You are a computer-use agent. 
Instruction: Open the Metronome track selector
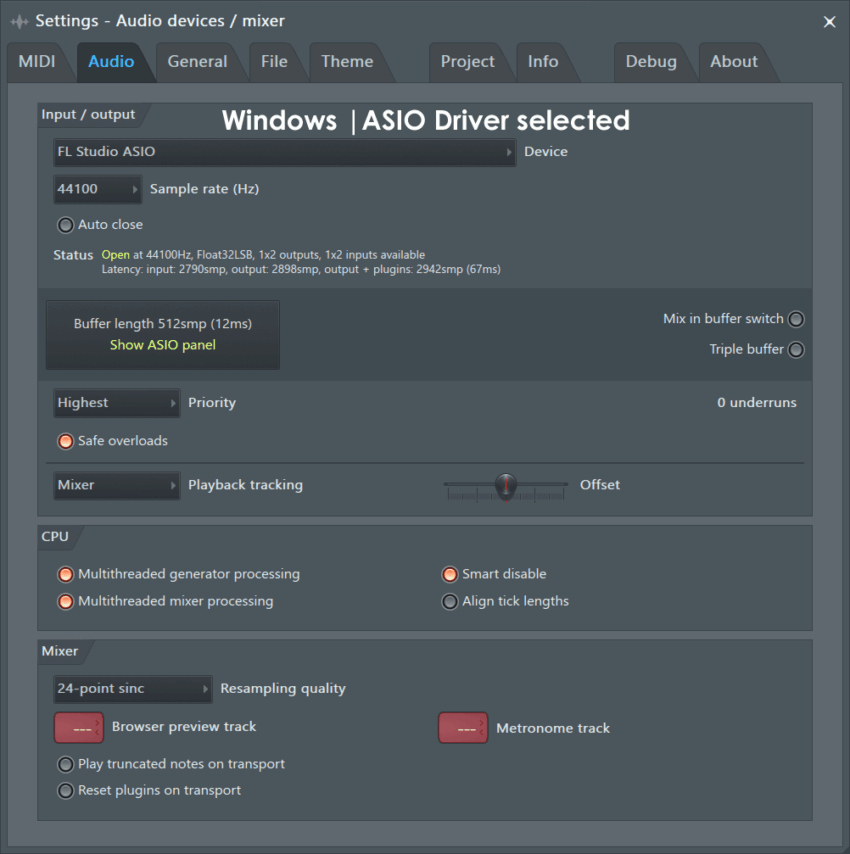pos(462,728)
